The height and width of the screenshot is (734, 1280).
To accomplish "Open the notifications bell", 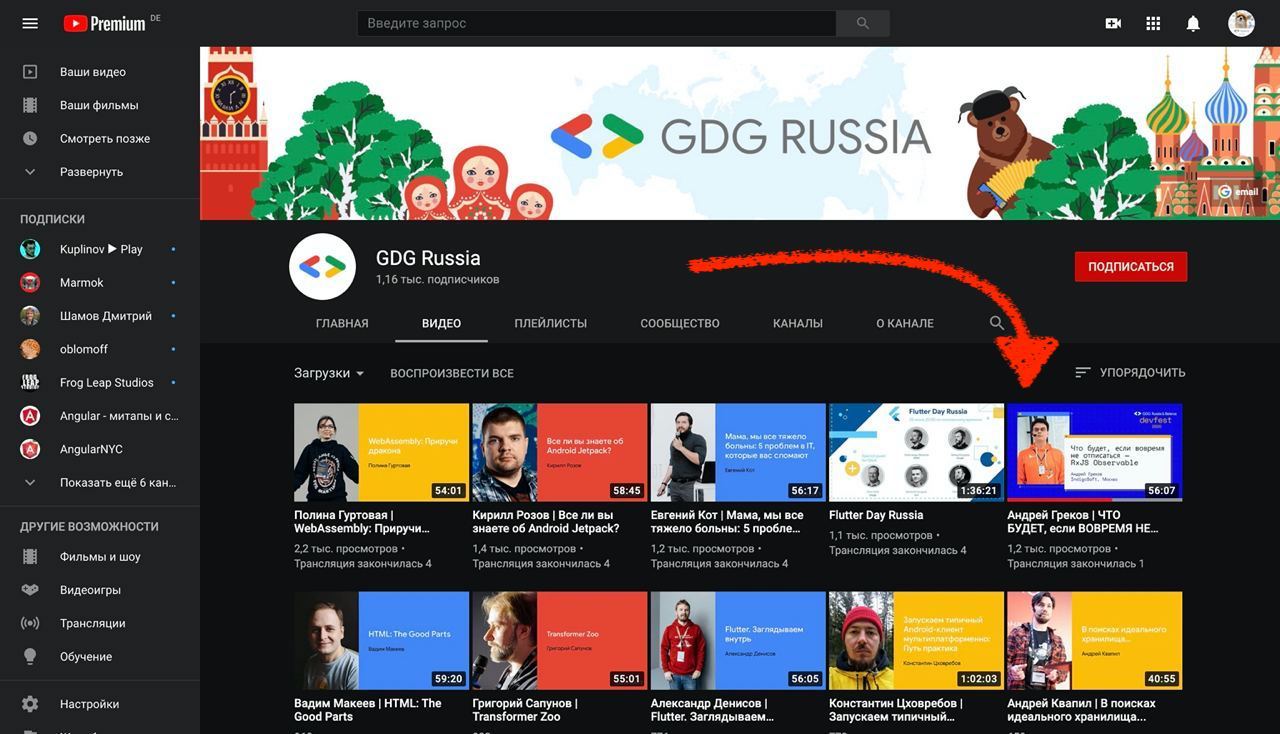I will (x=1193, y=23).
